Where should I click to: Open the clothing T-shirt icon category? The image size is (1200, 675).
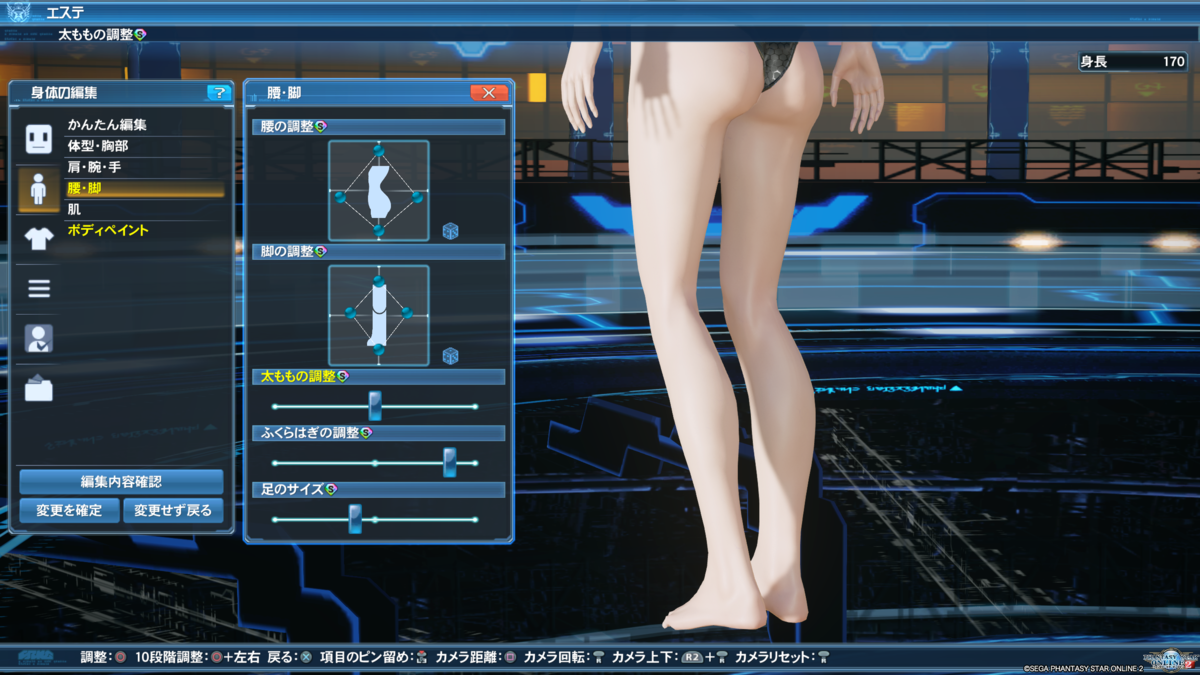(39, 238)
